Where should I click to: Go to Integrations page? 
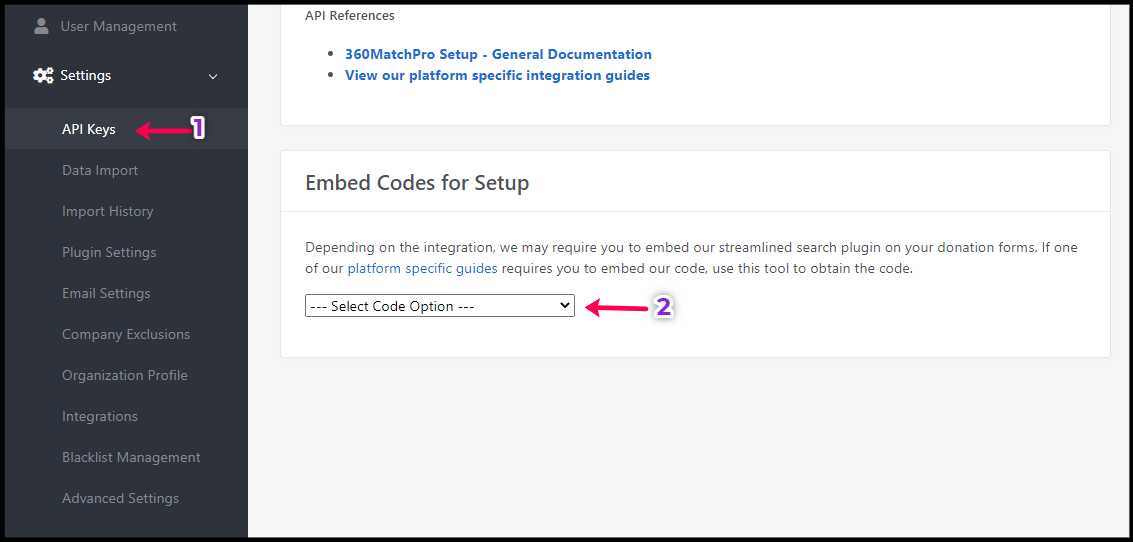100,416
